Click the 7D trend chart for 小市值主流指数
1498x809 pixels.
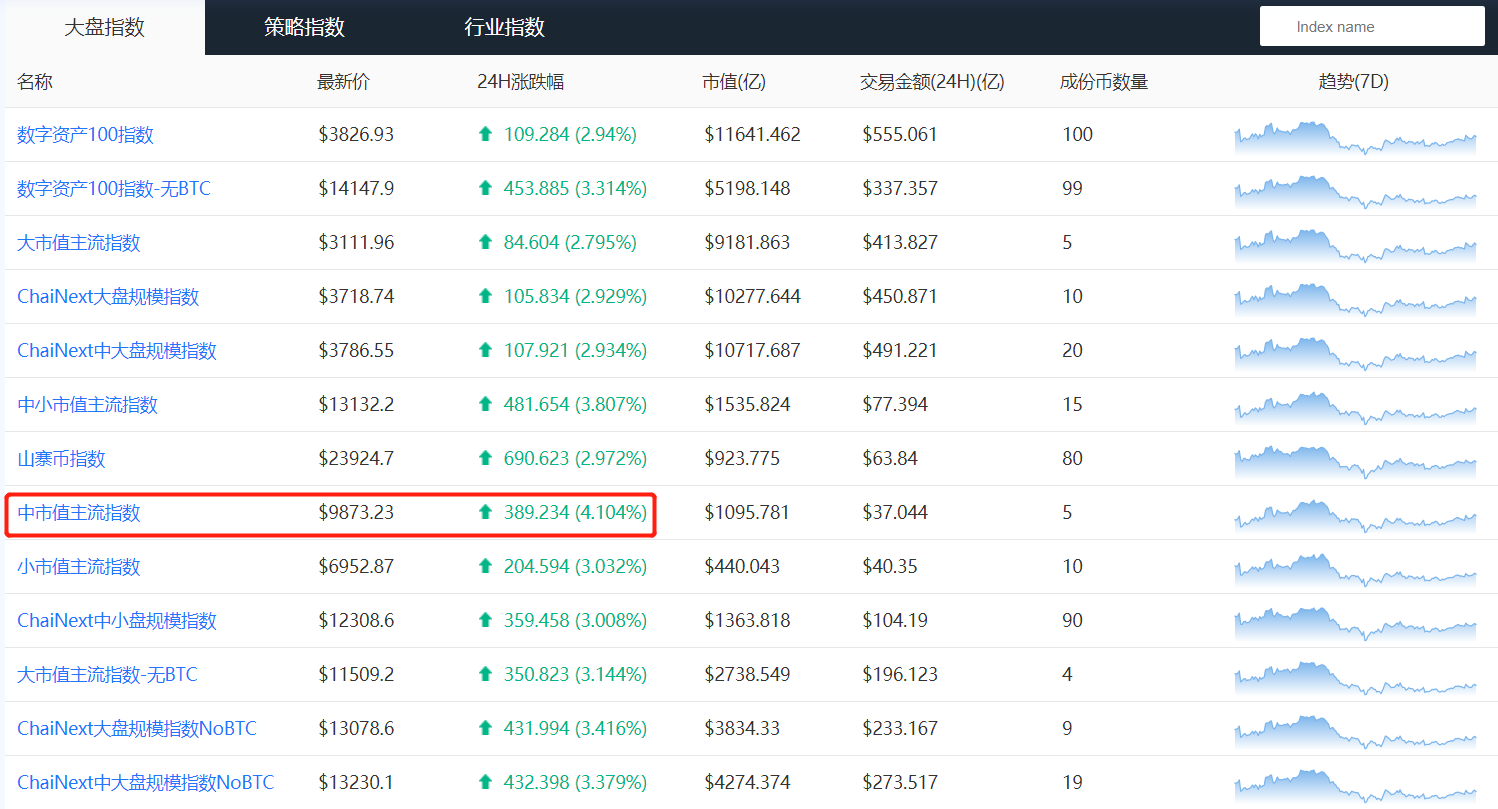[1355, 569]
